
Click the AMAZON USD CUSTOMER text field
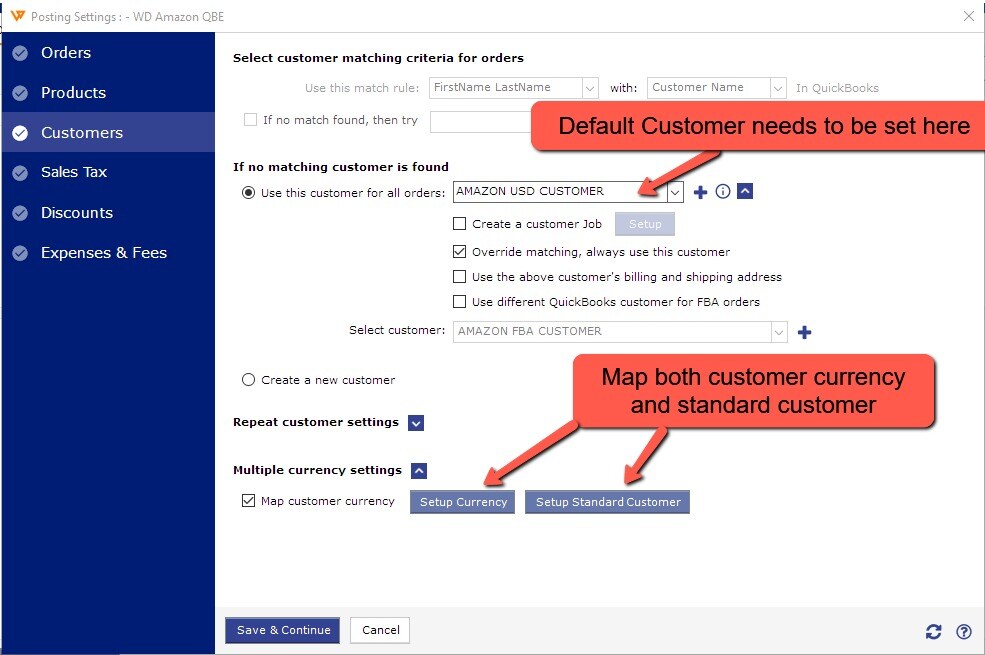[560, 192]
